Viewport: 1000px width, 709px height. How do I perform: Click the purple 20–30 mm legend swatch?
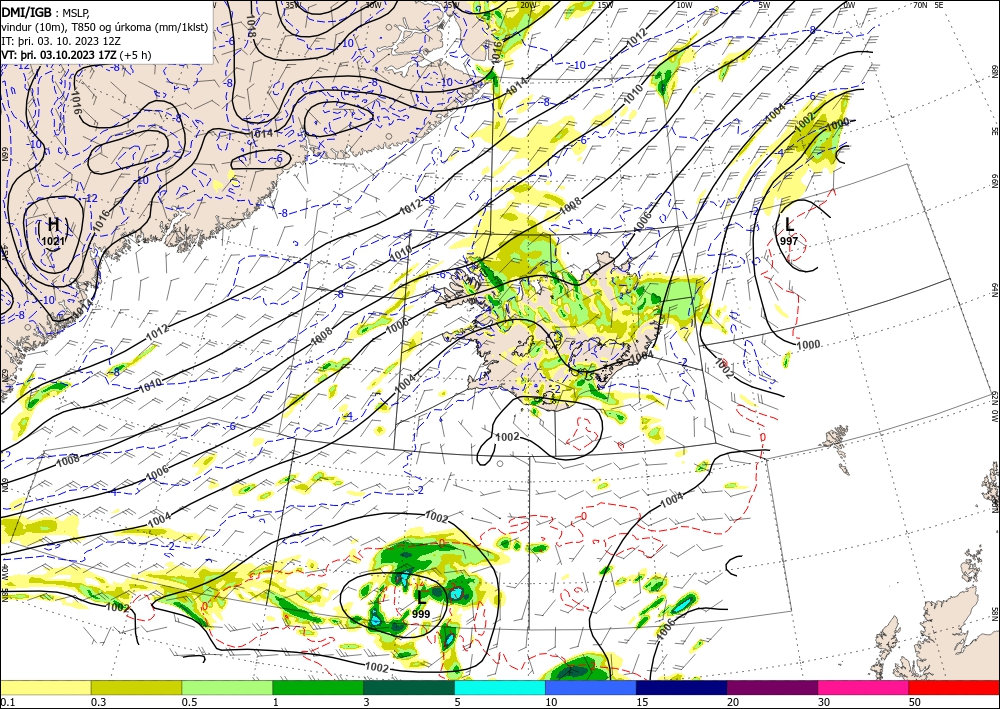click(772, 687)
